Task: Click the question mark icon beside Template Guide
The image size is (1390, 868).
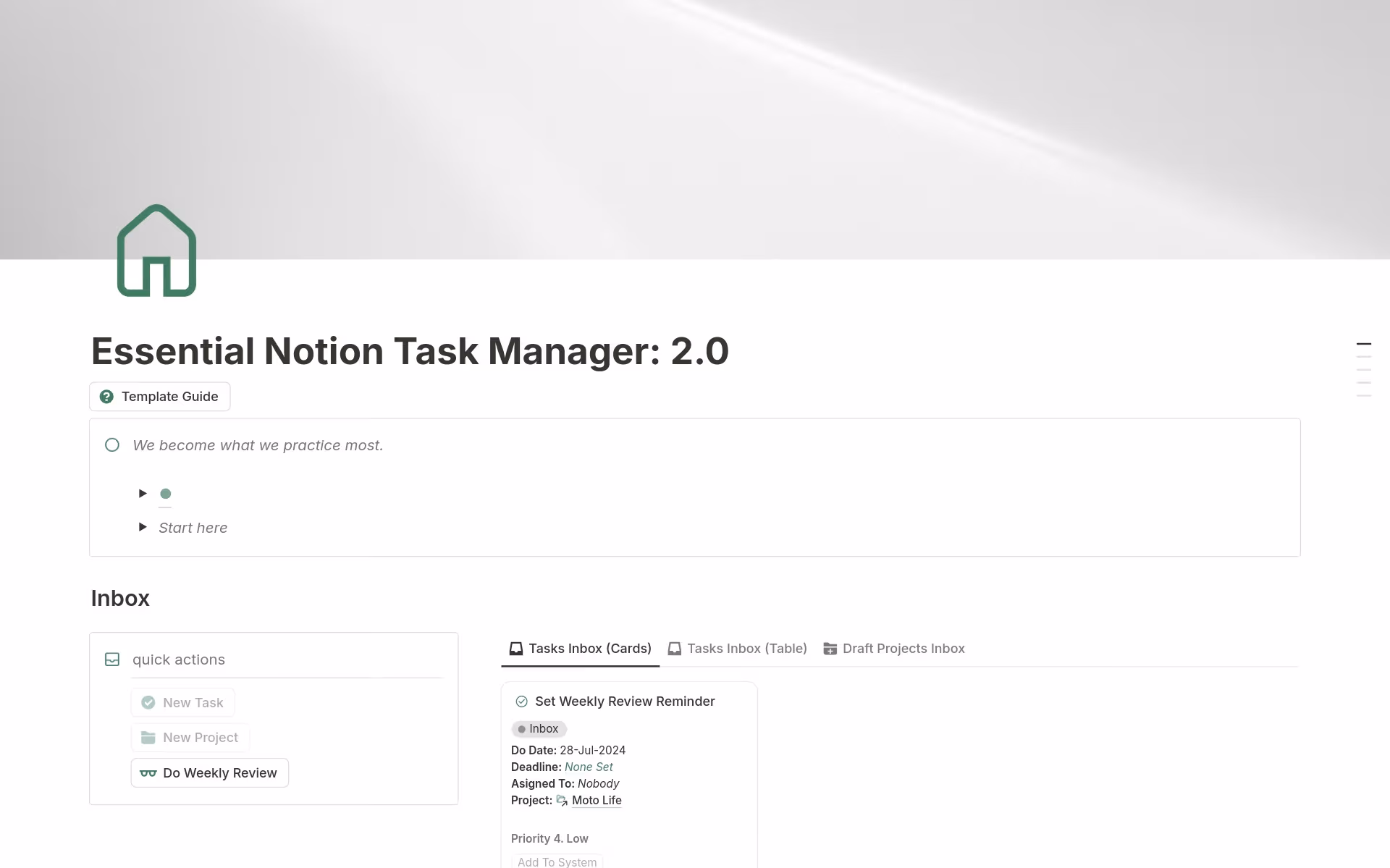Action: point(106,397)
